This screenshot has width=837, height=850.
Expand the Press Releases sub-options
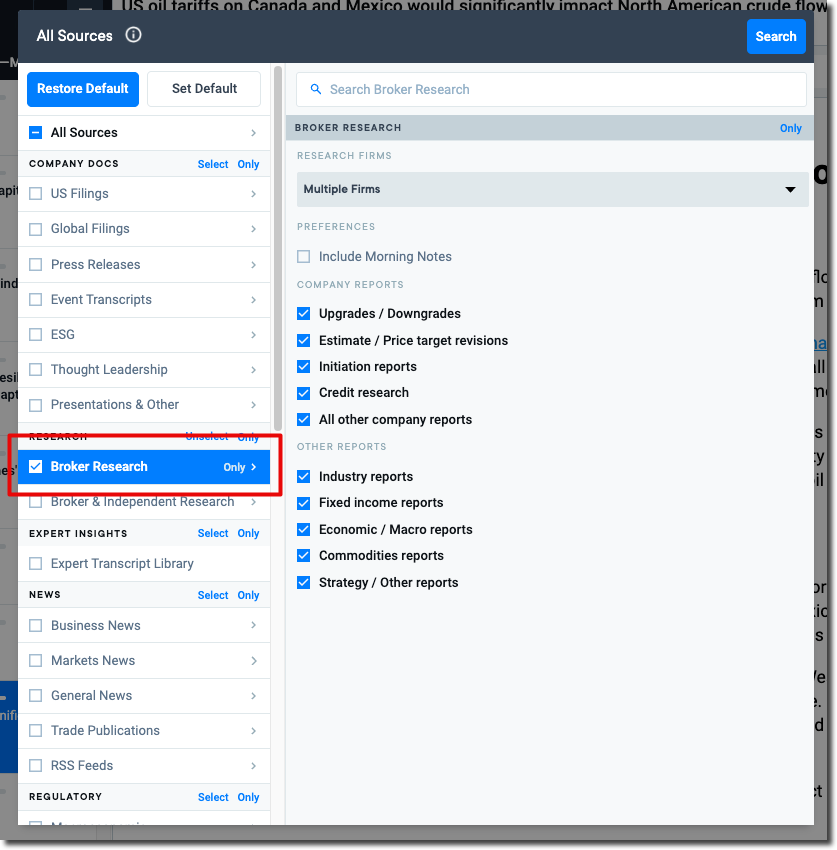pos(253,265)
